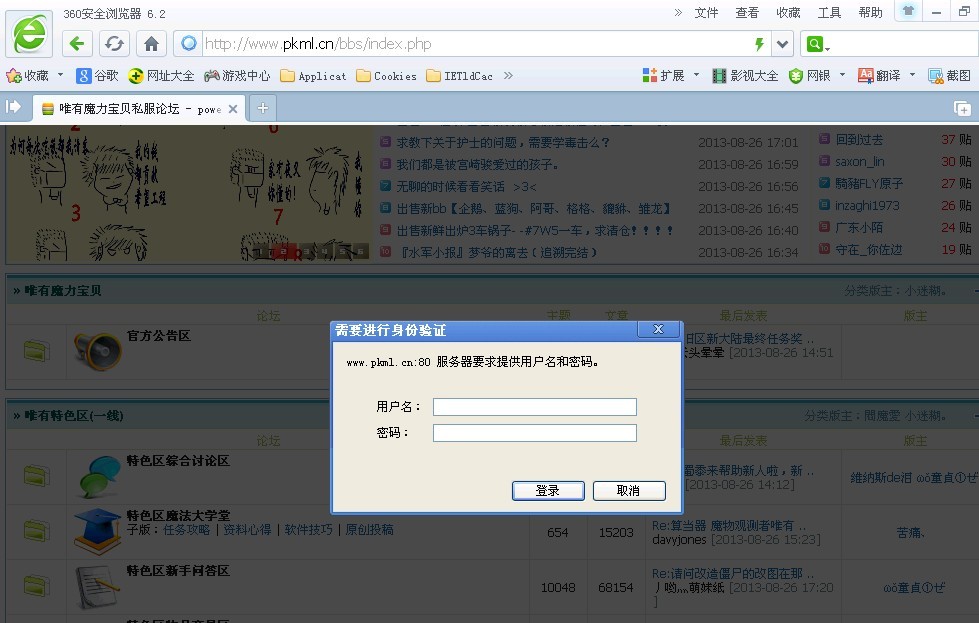Expand the address bar history dropdown

[782, 44]
